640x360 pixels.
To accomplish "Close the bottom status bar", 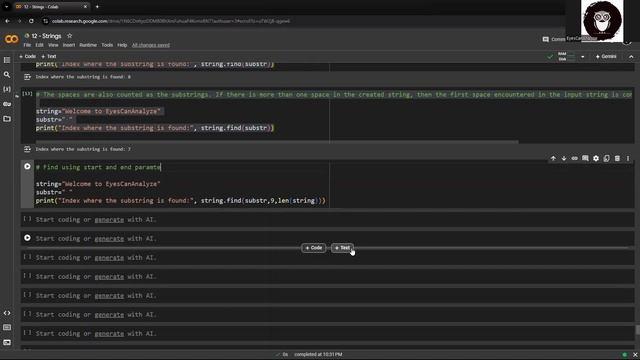I will coord(635,355).
